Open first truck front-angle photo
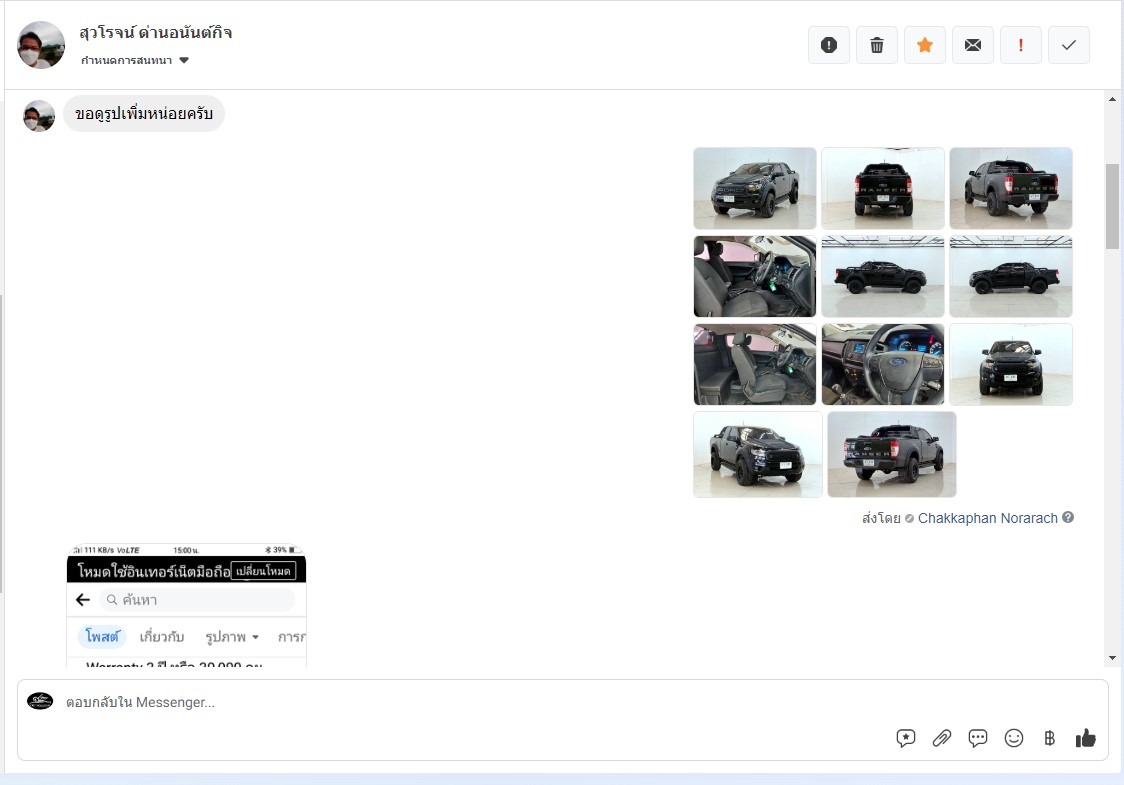This screenshot has width=1124, height=785. tap(755, 189)
